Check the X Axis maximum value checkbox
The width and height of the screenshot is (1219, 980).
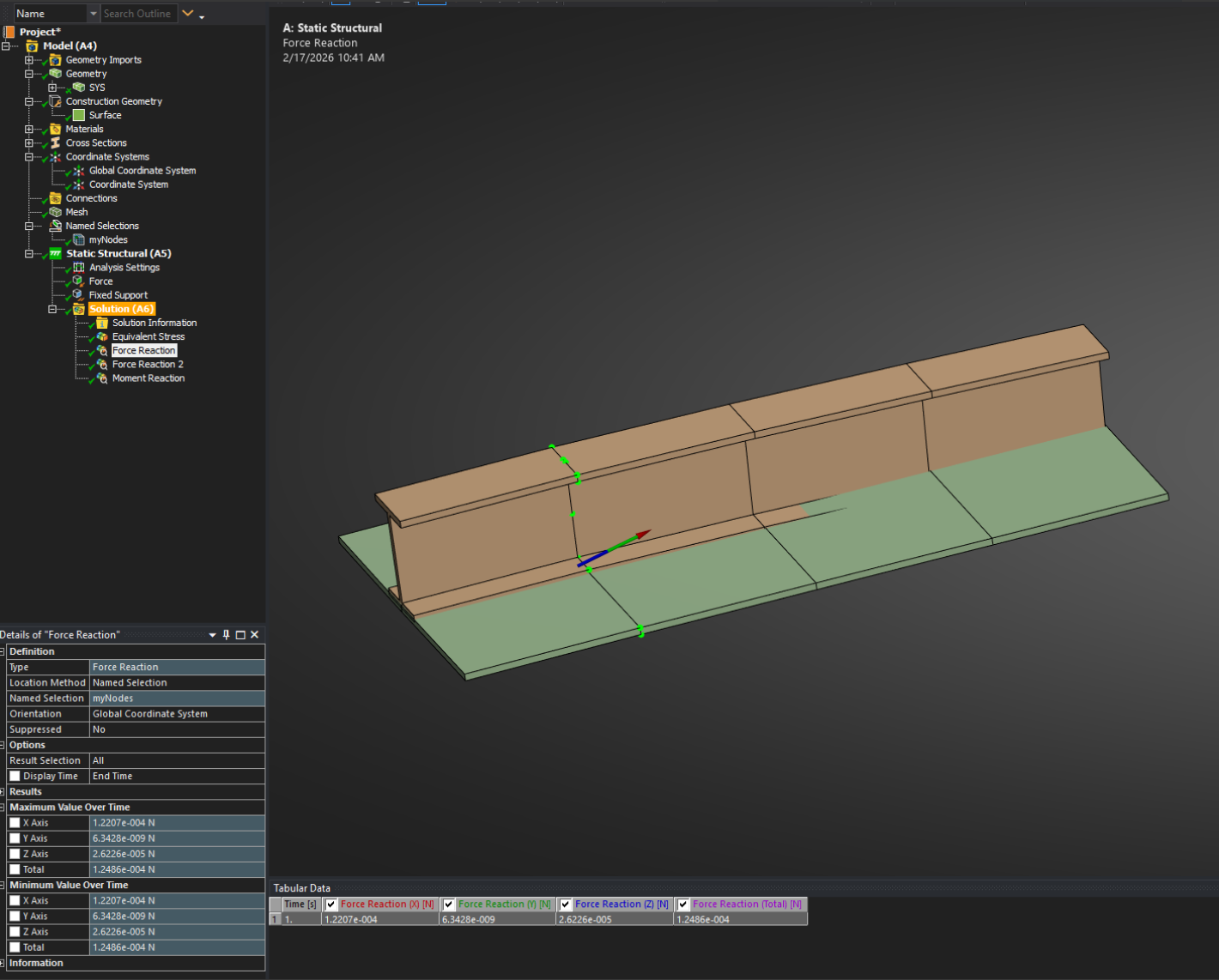coord(15,823)
